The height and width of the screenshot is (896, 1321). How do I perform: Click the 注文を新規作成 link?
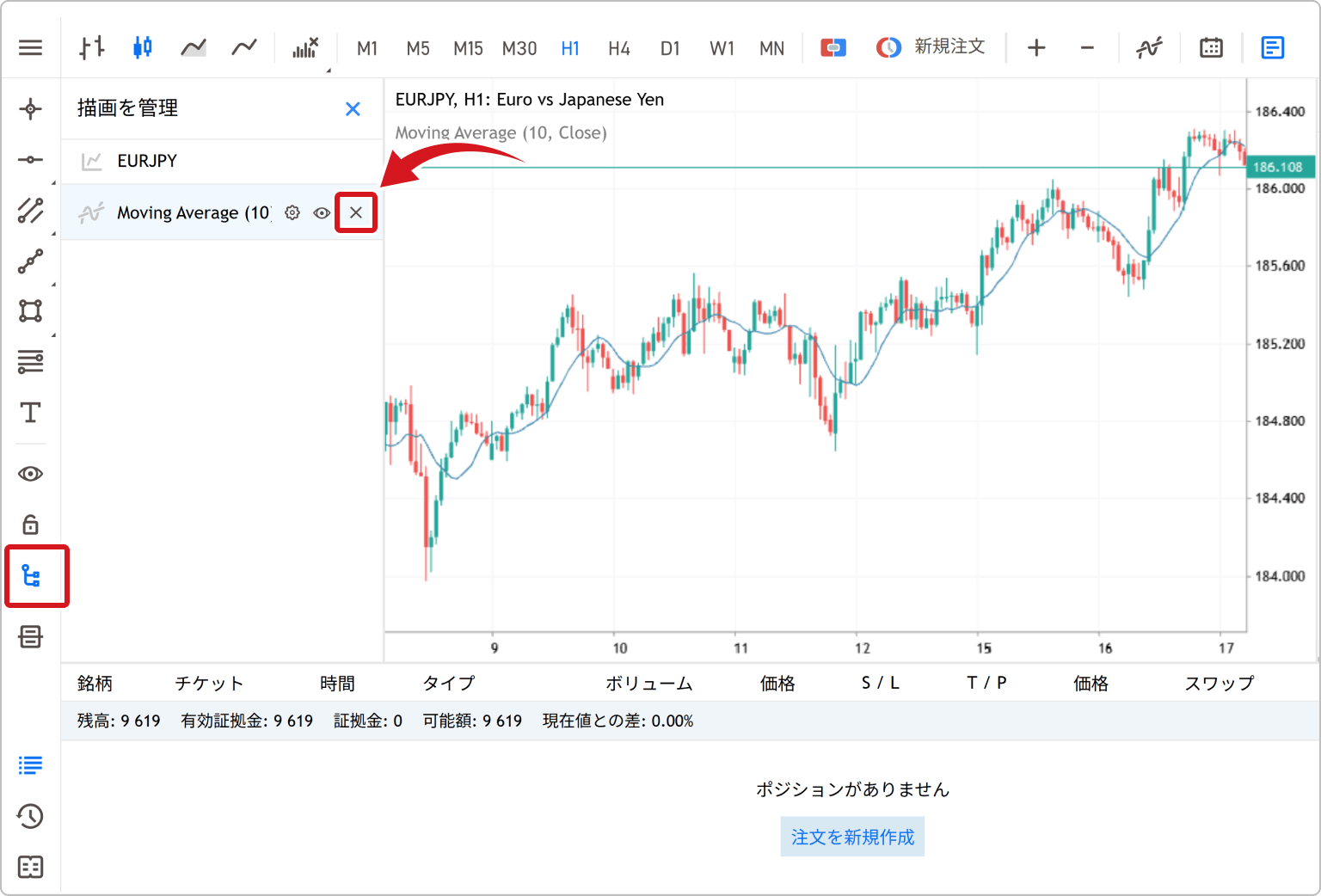pyautogui.click(x=852, y=837)
